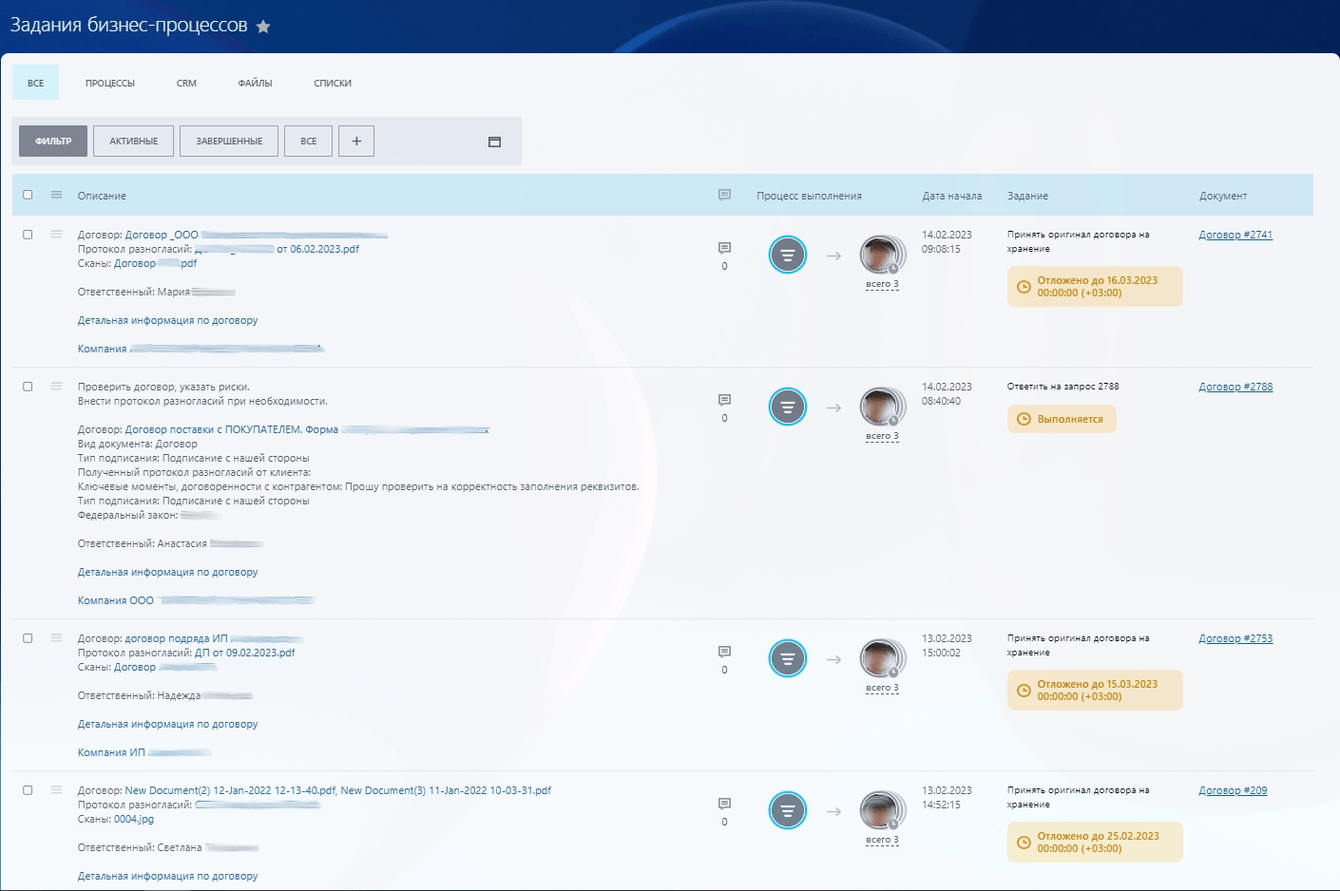This screenshot has height=891, width=1340.
Task: Click the 'Отложено до 25.02.2023' status badge
Action: pos(1095,842)
